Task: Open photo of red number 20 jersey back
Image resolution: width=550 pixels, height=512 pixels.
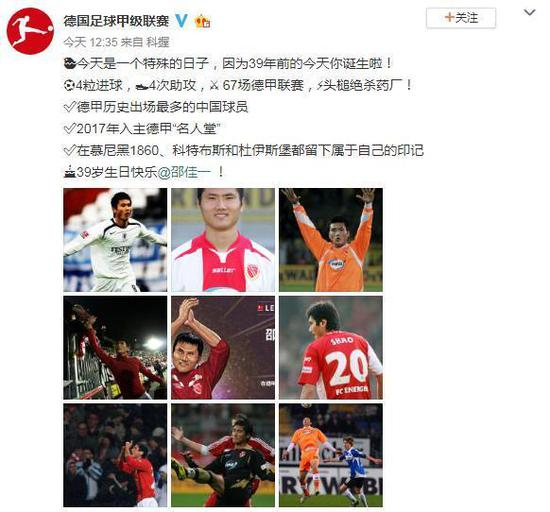Action: [x=331, y=348]
